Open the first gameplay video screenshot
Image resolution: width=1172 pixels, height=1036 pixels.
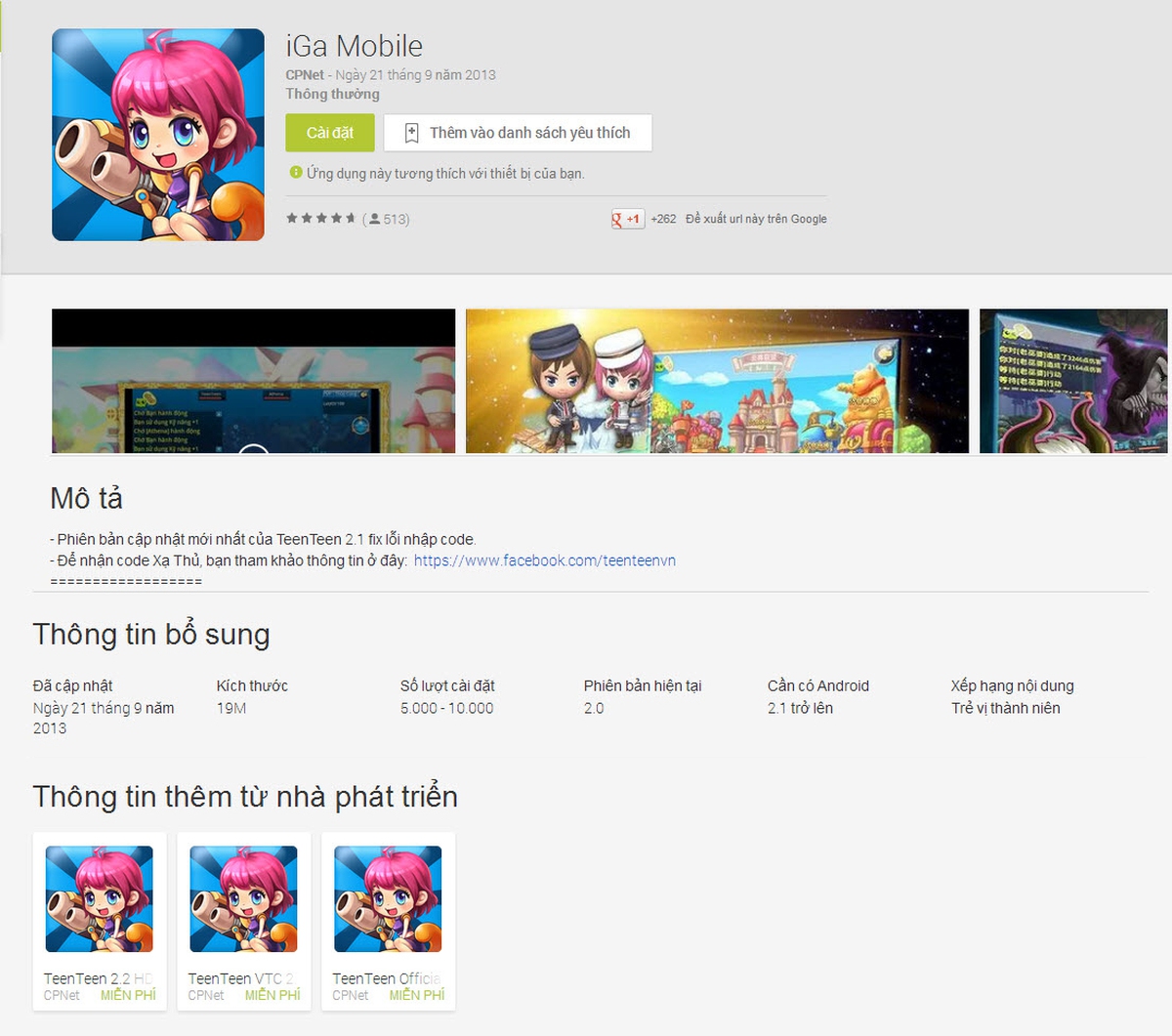click(254, 381)
